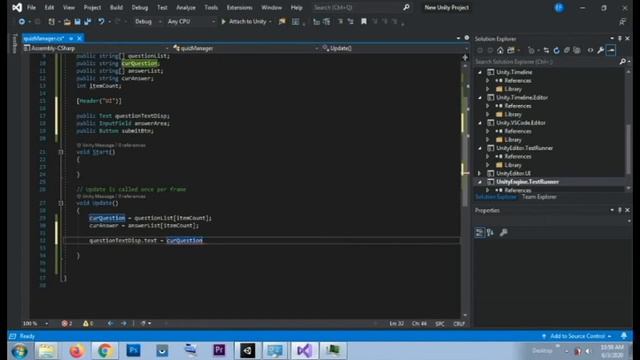Click the Save All icon

tap(87, 22)
